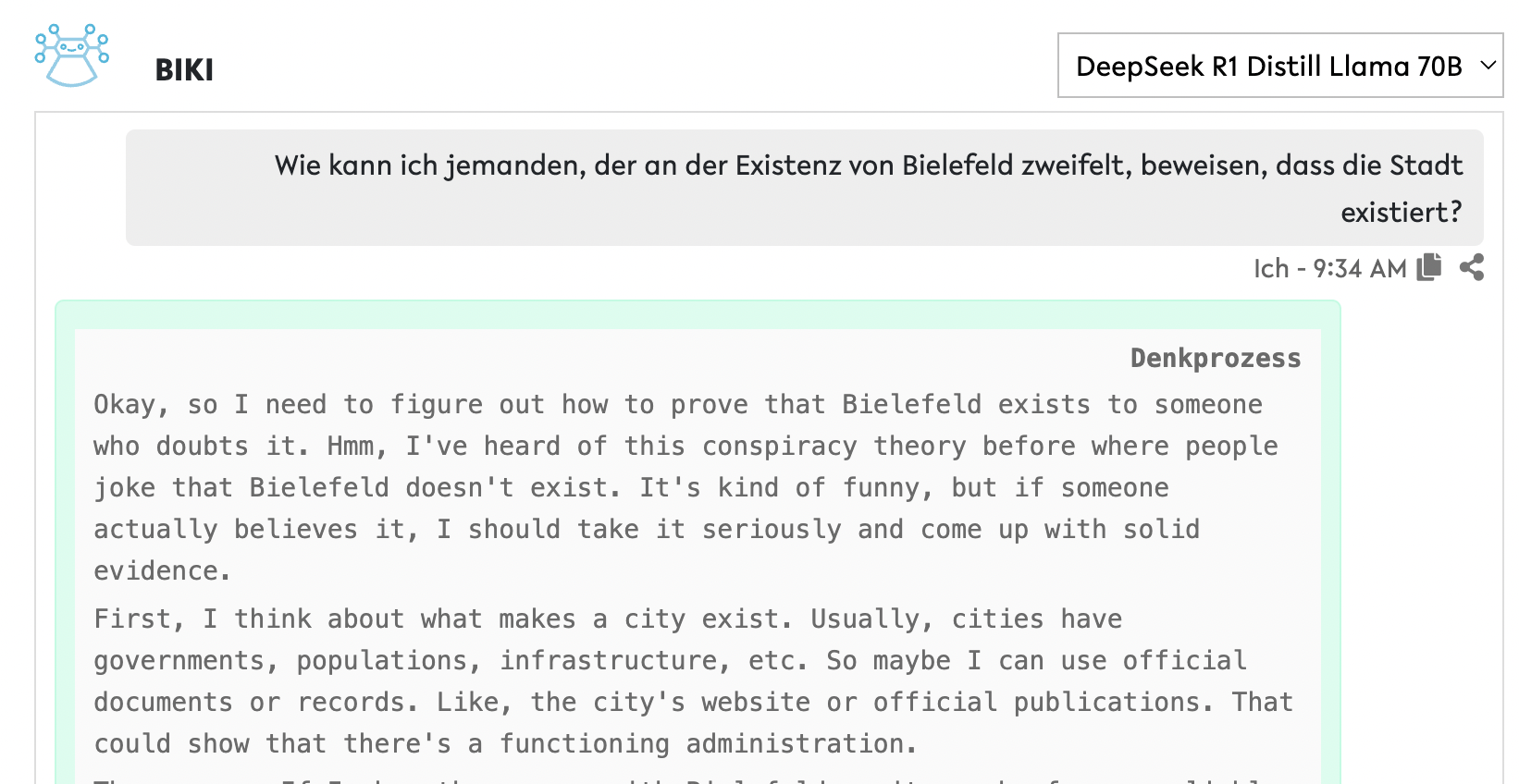Click the line "could show that there's a functioning administration."

tap(504, 743)
